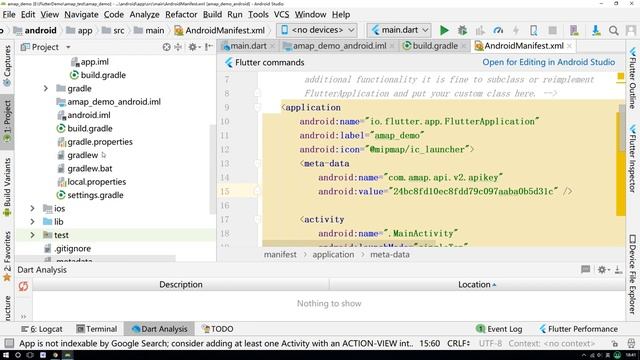Open the Windows Start button

coord(6,355)
